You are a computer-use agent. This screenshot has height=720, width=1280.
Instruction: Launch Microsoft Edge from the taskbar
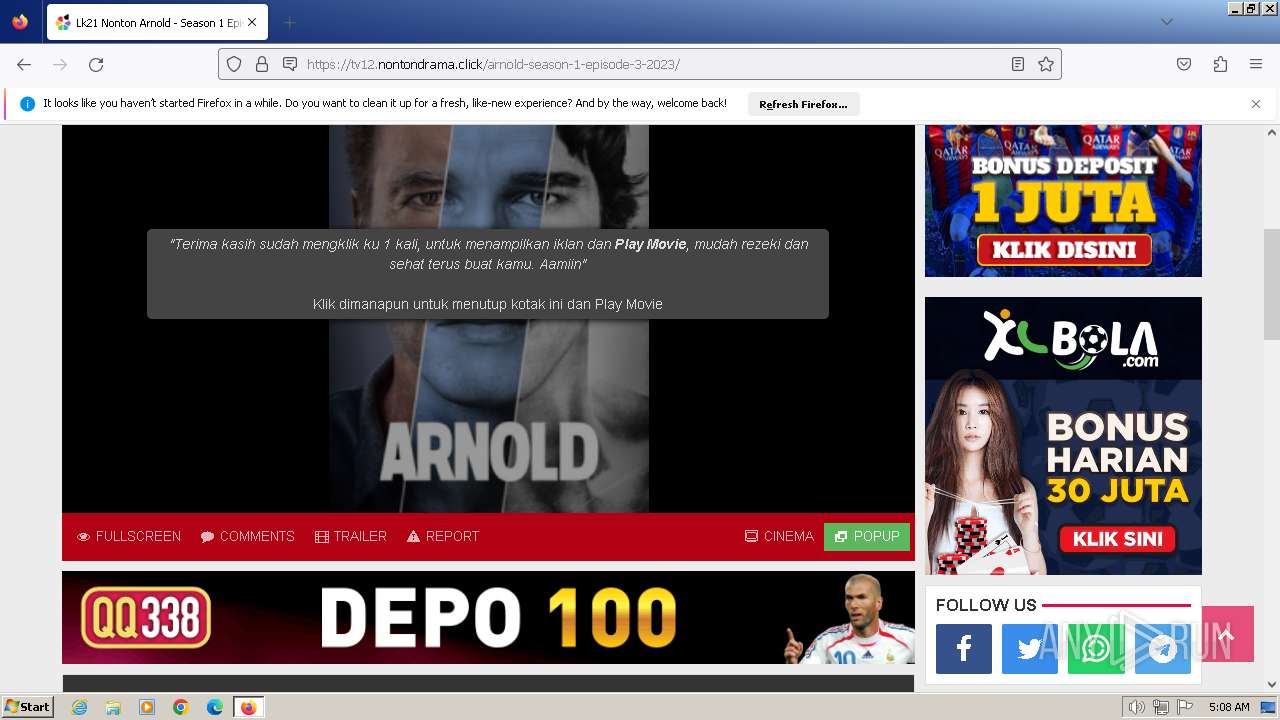pyautogui.click(x=215, y=707)
